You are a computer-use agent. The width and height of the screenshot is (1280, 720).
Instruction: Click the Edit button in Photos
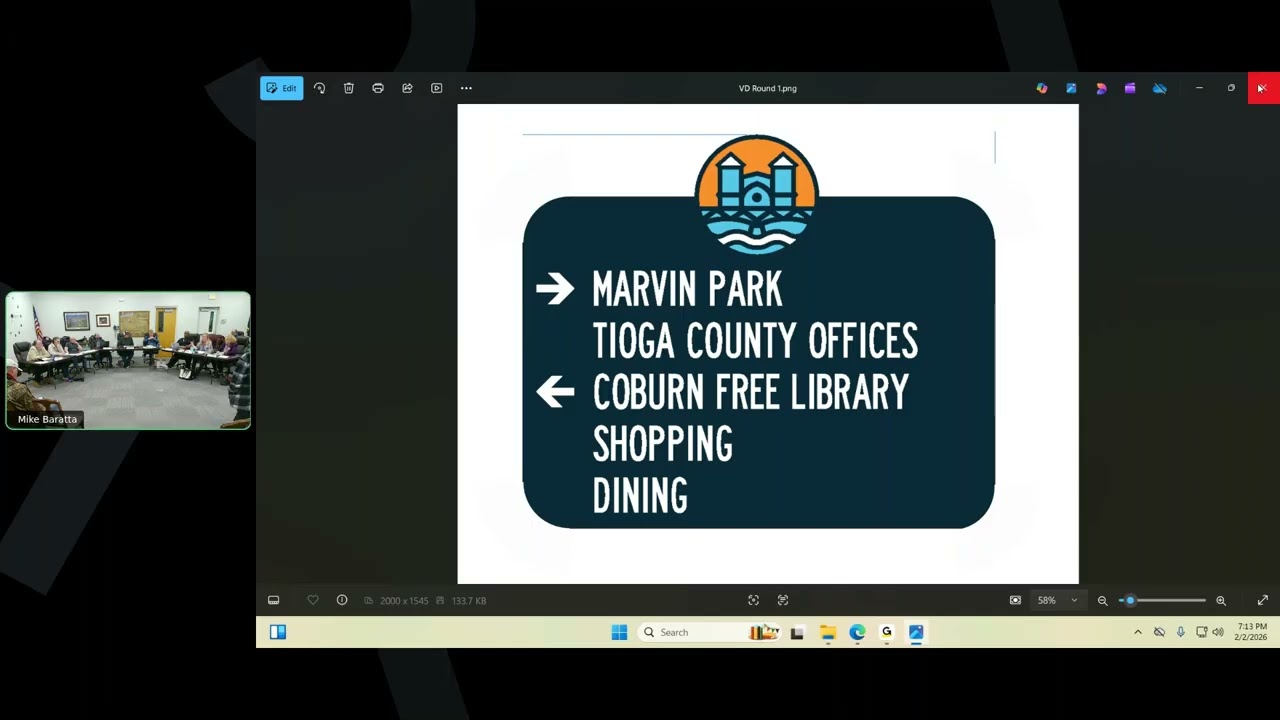pos(281,88)
